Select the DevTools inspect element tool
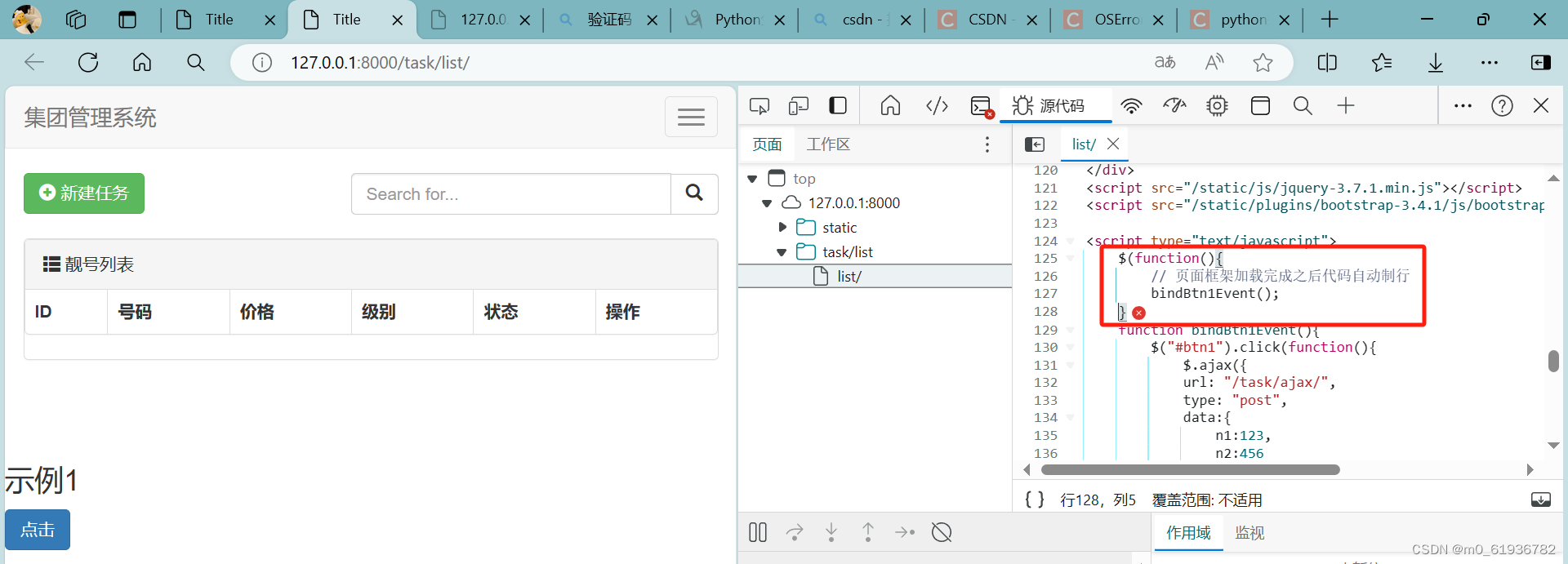Screen dimensions: 1568x564 click(759, 105)
